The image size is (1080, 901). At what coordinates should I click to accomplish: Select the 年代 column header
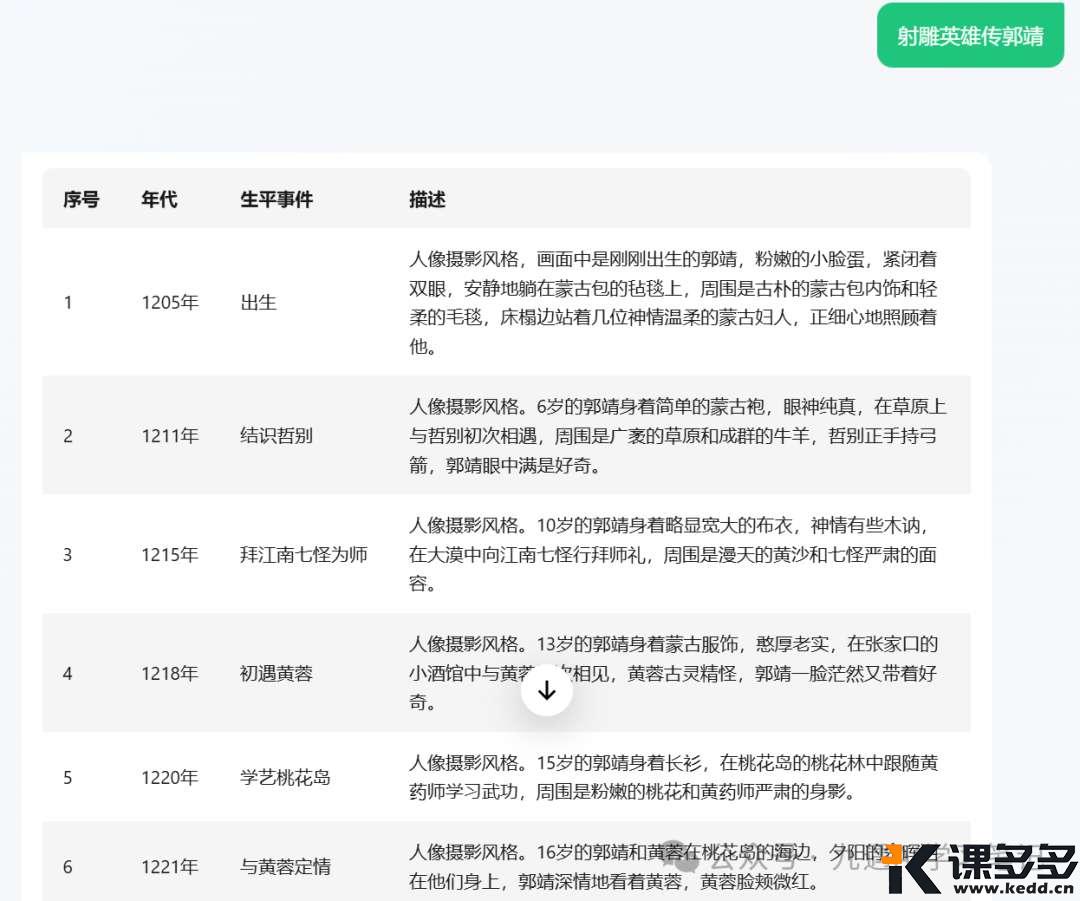160,199
